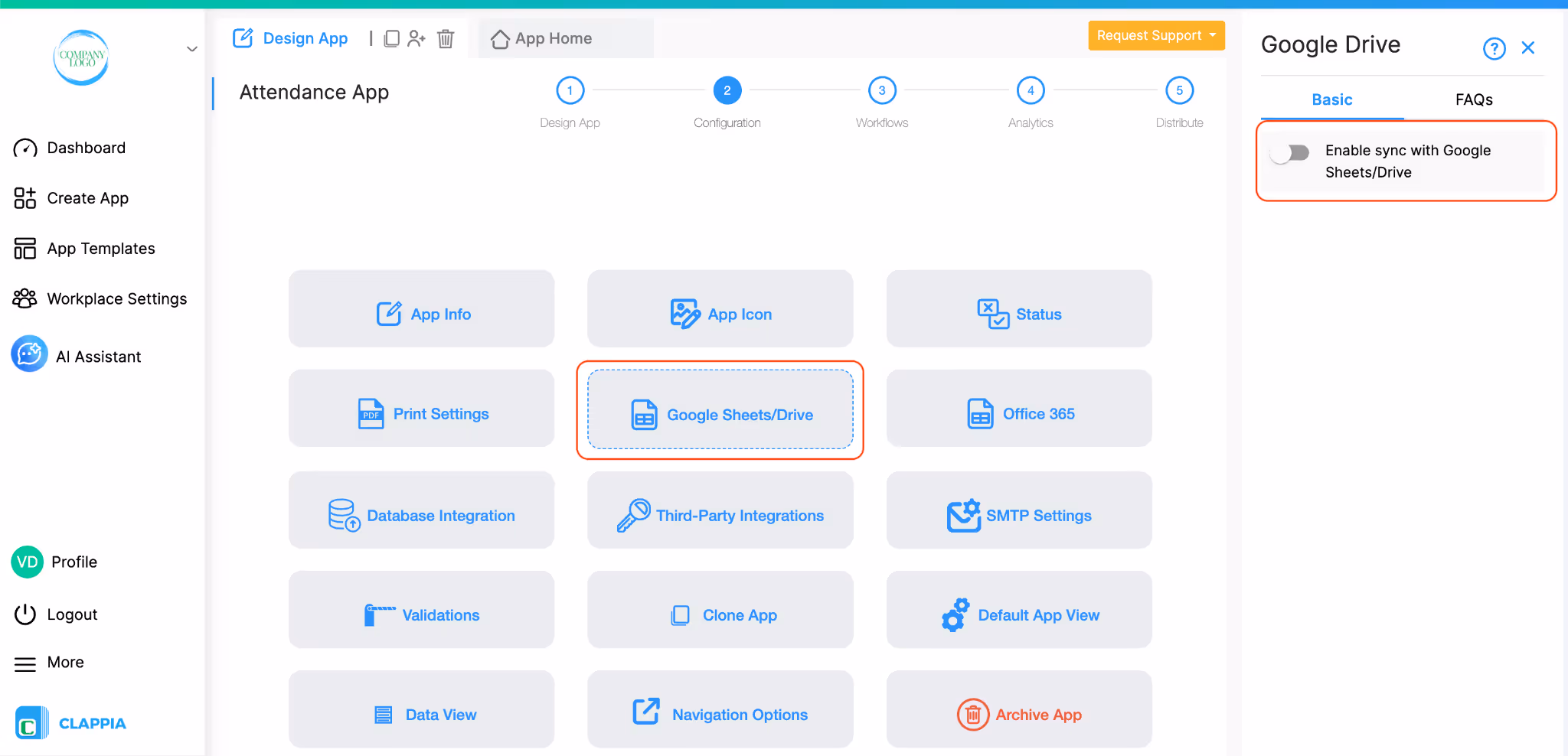Click the Archive App red trash icon
The height and width of the screenshot is (756, 1568).
[x=973, y=715]
